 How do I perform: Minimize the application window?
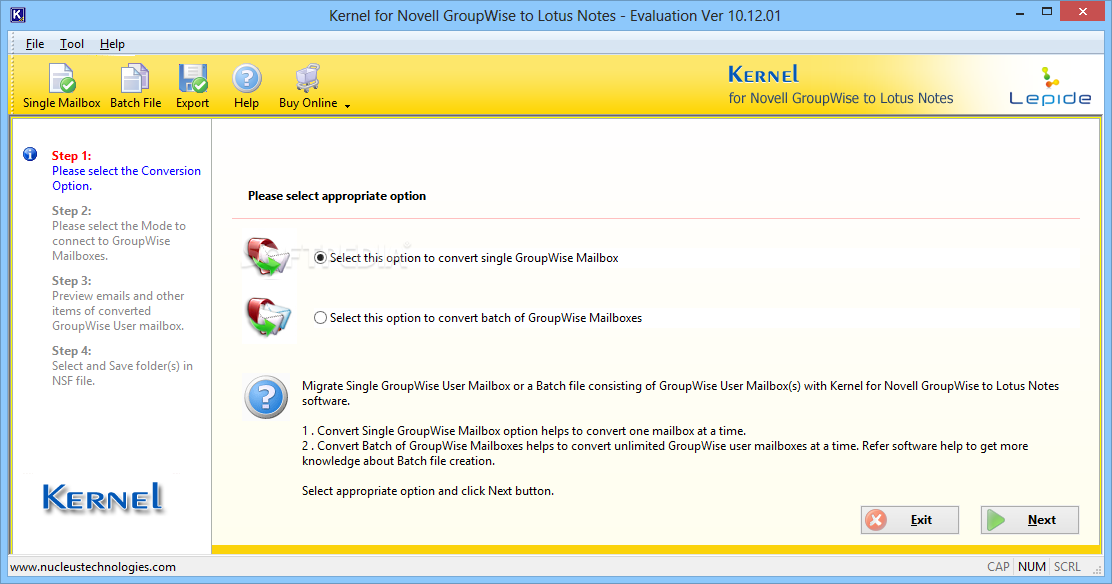1020,13
